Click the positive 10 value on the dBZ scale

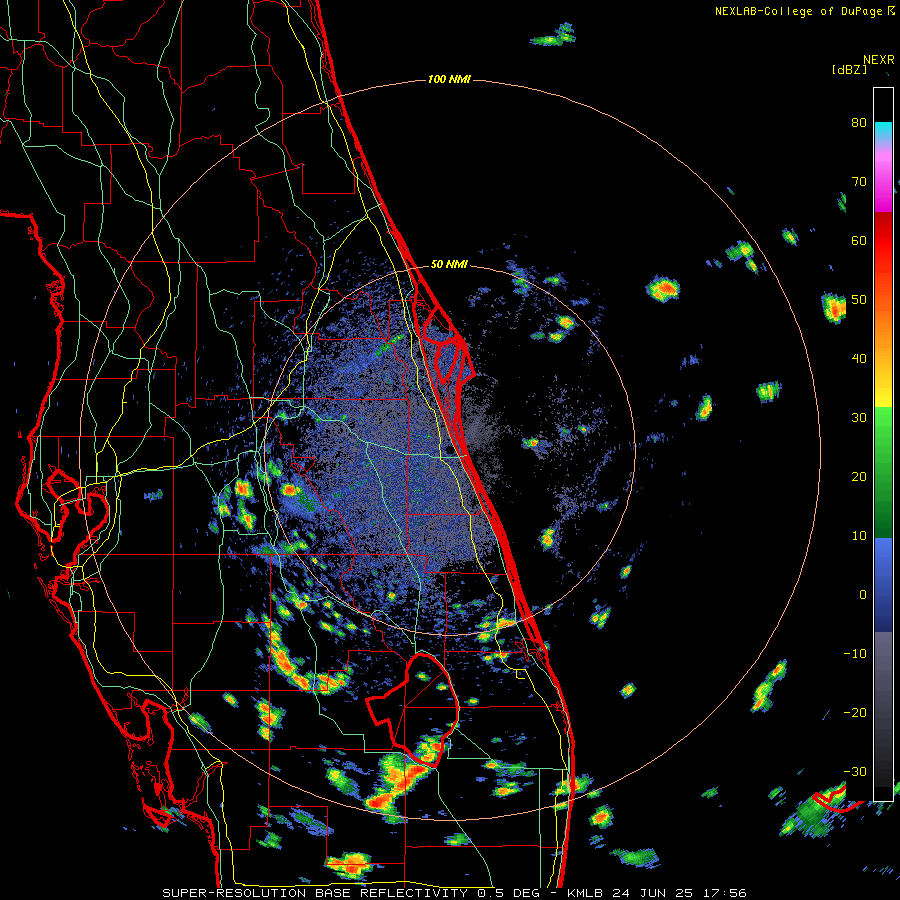(x=859, y=536)
